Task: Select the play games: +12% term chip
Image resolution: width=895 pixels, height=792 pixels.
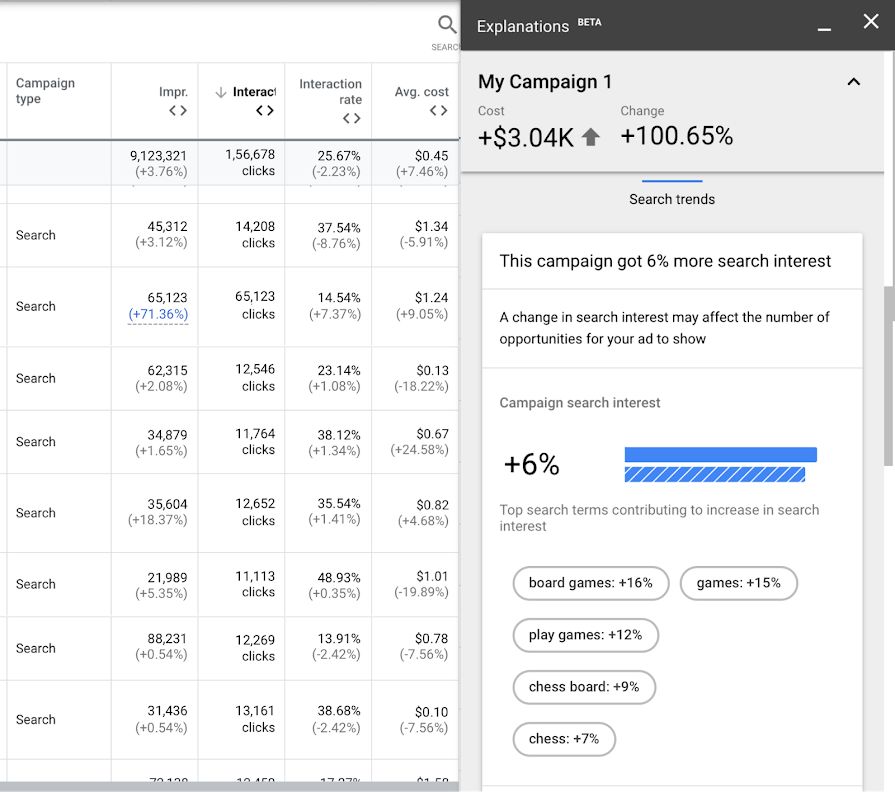Action: 585,635
